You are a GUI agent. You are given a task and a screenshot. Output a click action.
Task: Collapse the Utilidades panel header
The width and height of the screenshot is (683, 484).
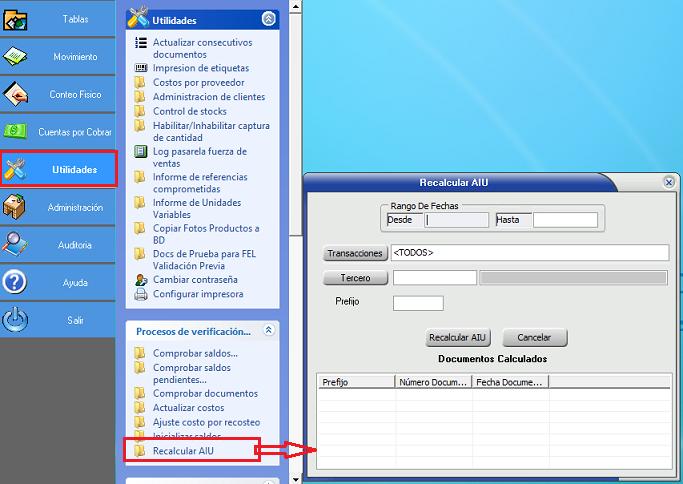(267, 19)
